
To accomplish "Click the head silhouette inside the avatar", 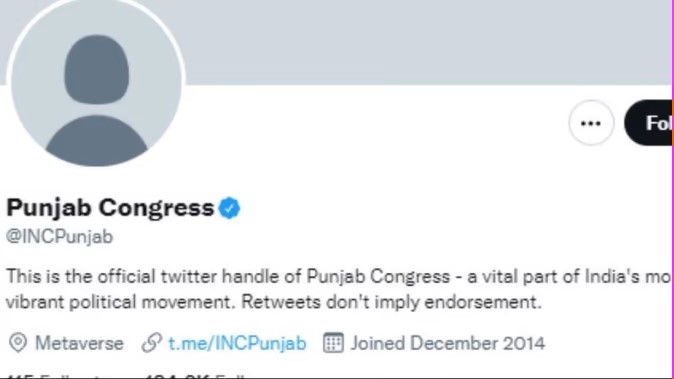I will pyautogui.click(x=97, y=70).
